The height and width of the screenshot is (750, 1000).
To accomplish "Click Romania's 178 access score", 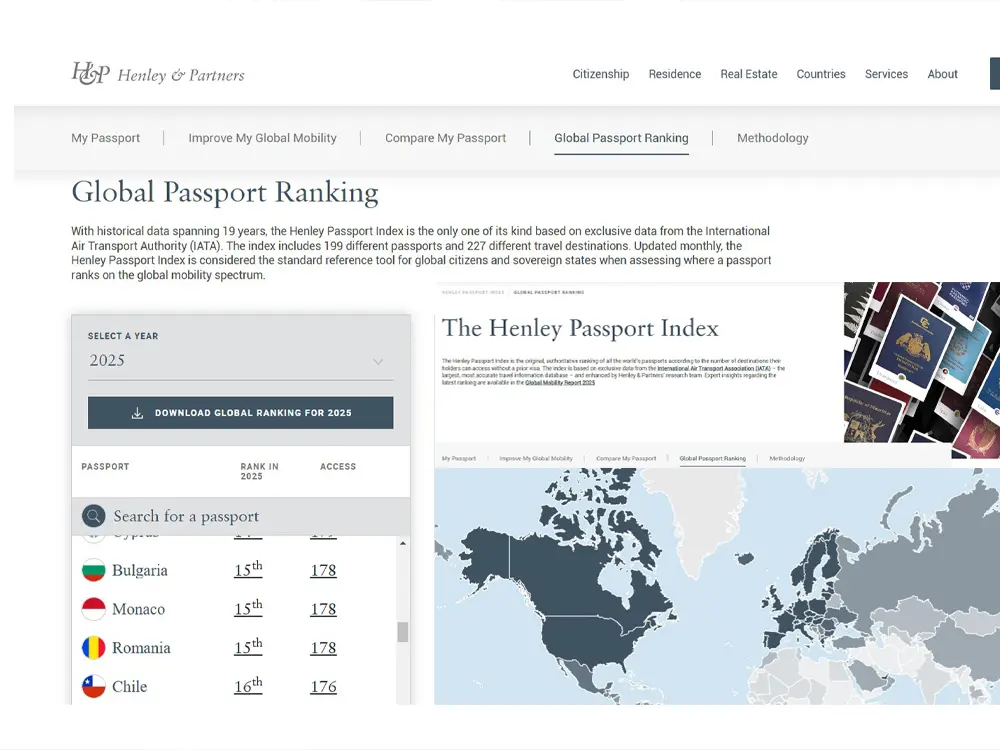I will [x=323, y=648].
